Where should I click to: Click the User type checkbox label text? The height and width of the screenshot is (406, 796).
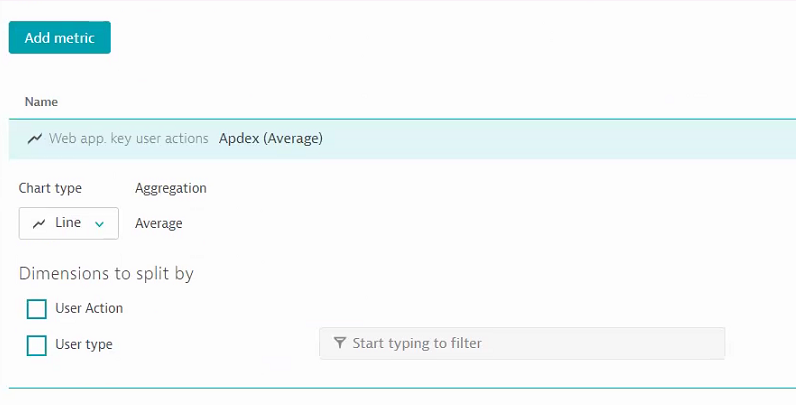point(84,345)
